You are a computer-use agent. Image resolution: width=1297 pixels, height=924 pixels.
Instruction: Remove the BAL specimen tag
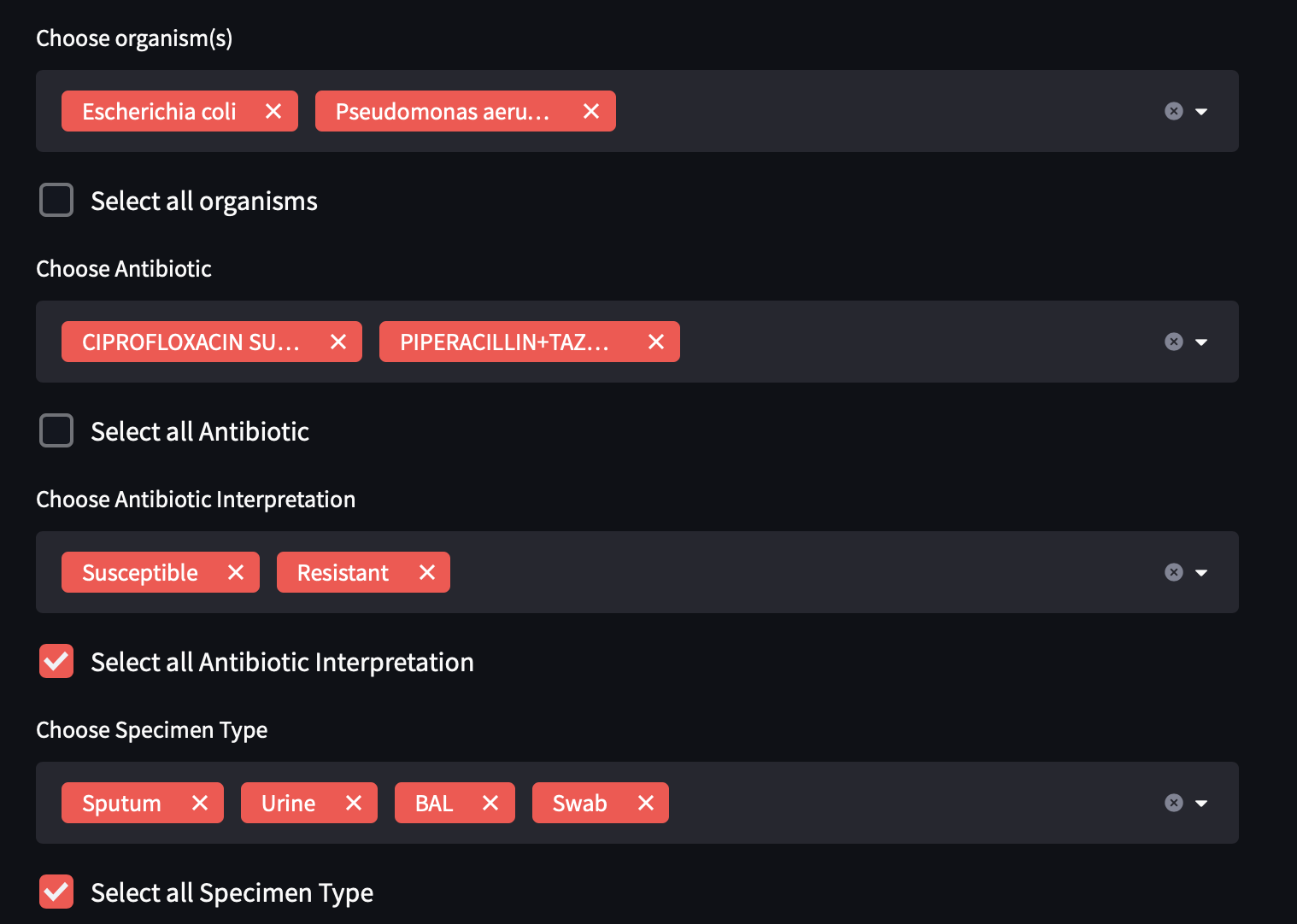click(490, 803)
